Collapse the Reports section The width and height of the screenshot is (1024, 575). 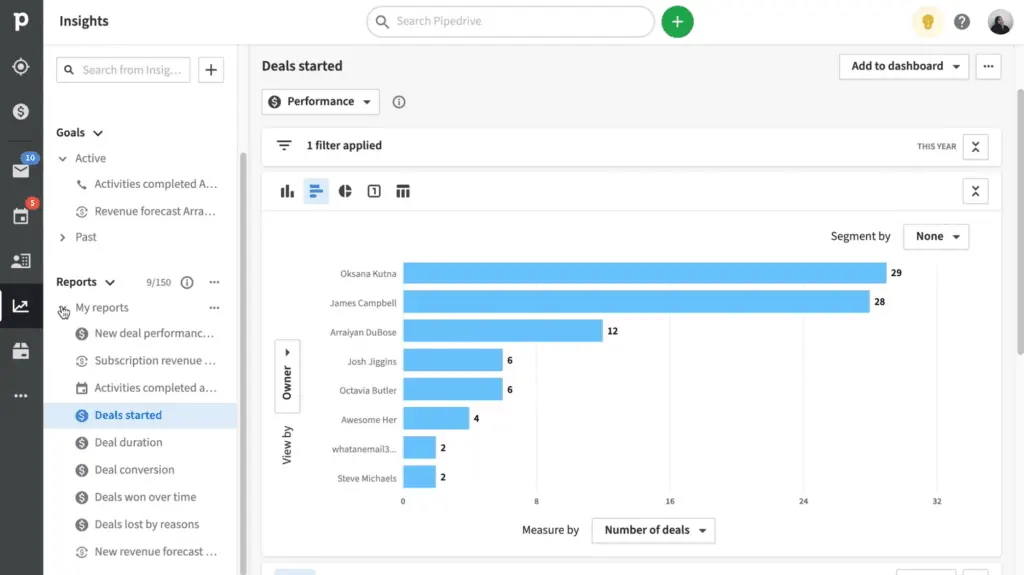pos(110,282)
